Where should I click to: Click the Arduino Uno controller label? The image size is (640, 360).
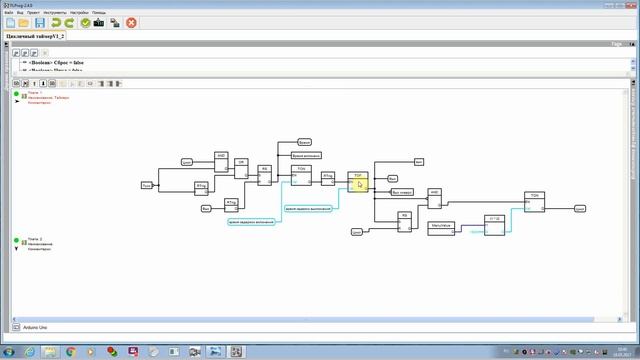point(35,328)
